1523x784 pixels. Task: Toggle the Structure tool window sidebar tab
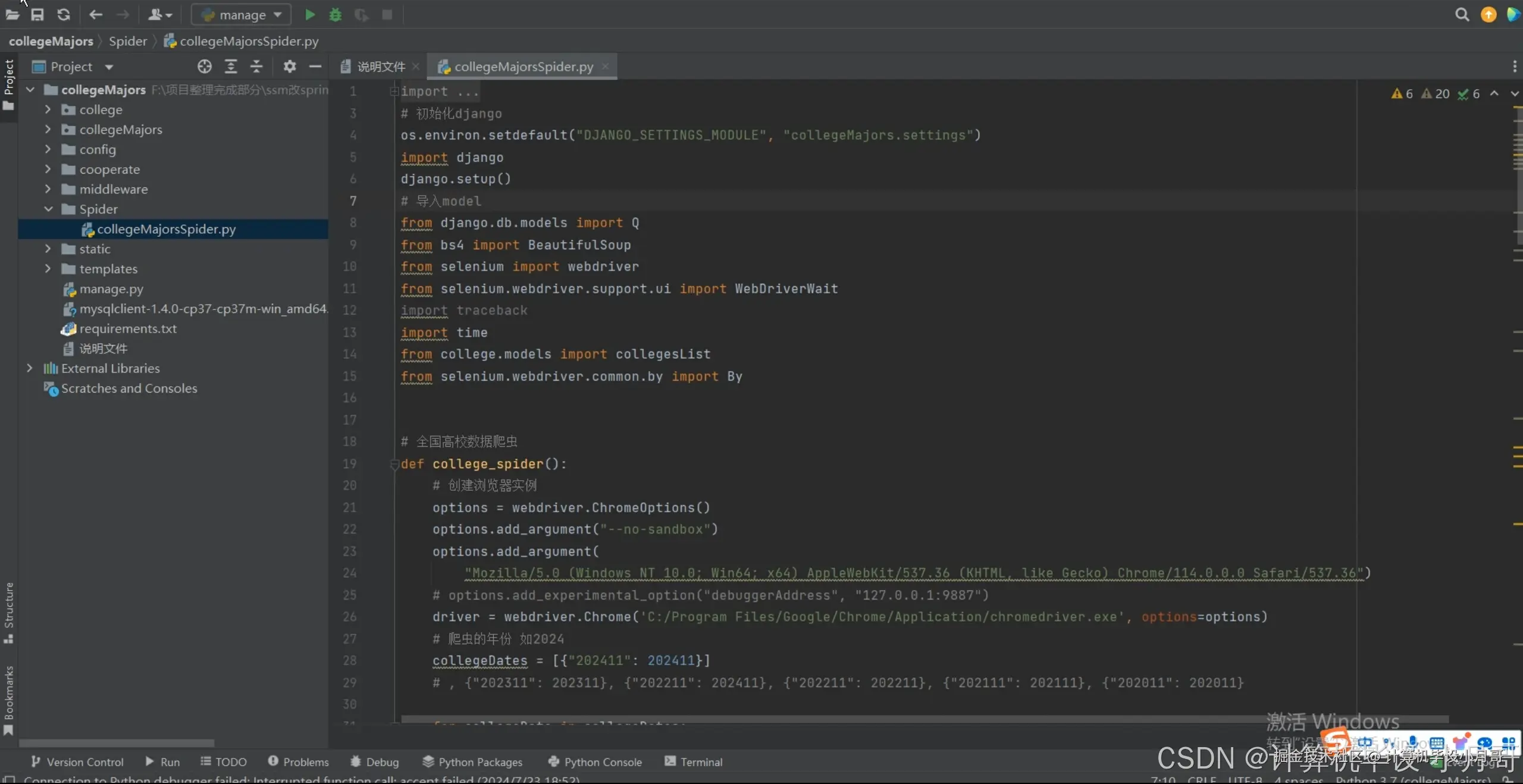point(9,611)
